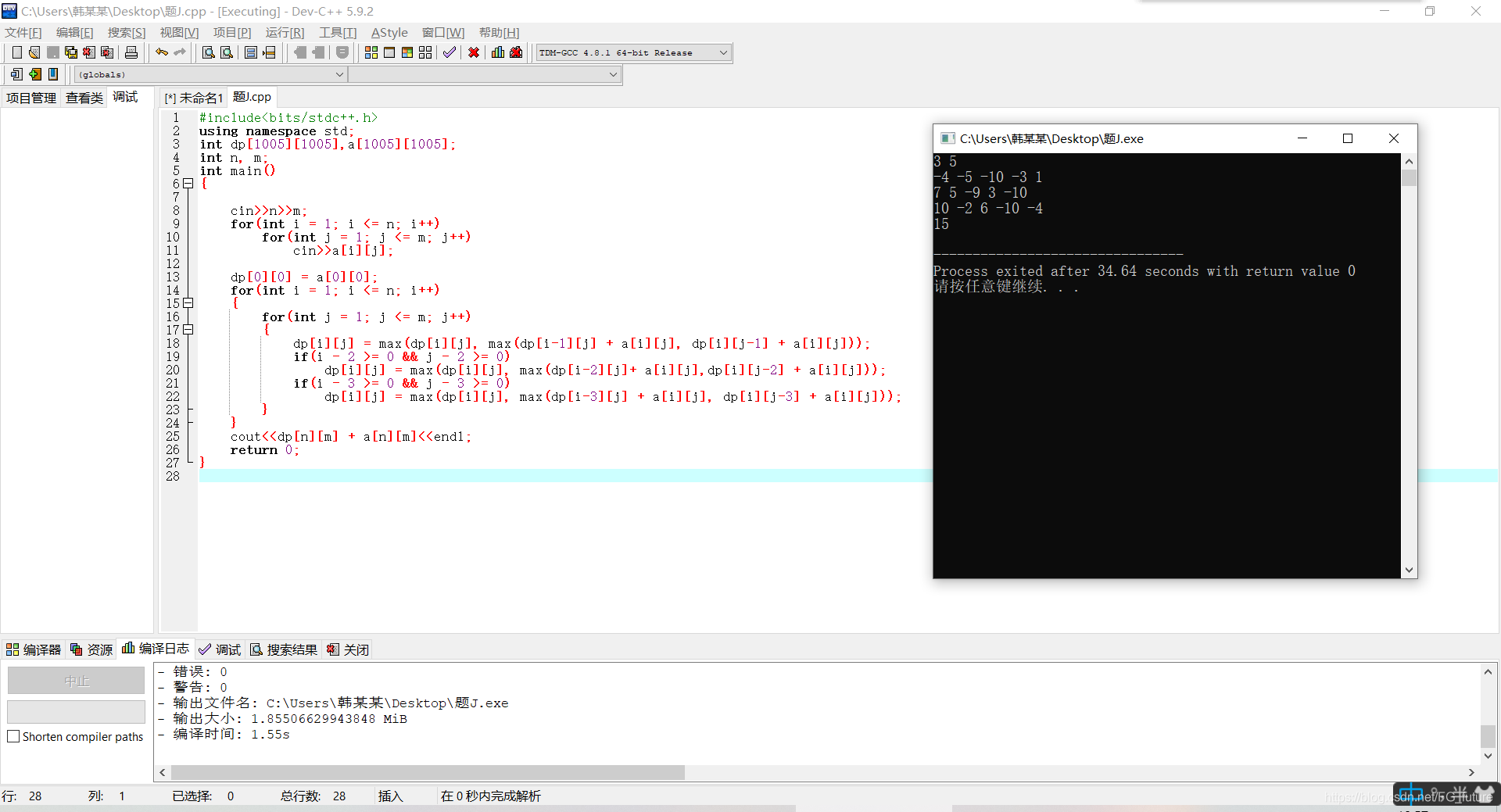Viewport: 1501px width, 812px height.
Task: Switch to the 调试 side tab
Action: [x=125, y=97]
